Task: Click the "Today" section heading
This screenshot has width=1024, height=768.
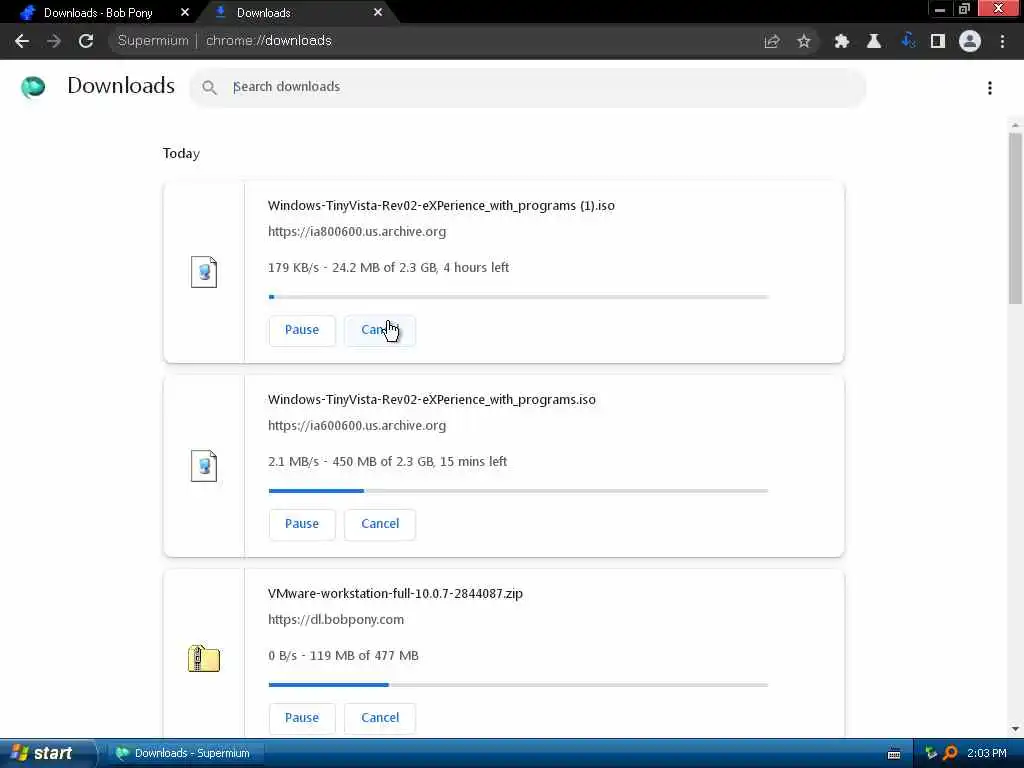Action: click(181, 153)
